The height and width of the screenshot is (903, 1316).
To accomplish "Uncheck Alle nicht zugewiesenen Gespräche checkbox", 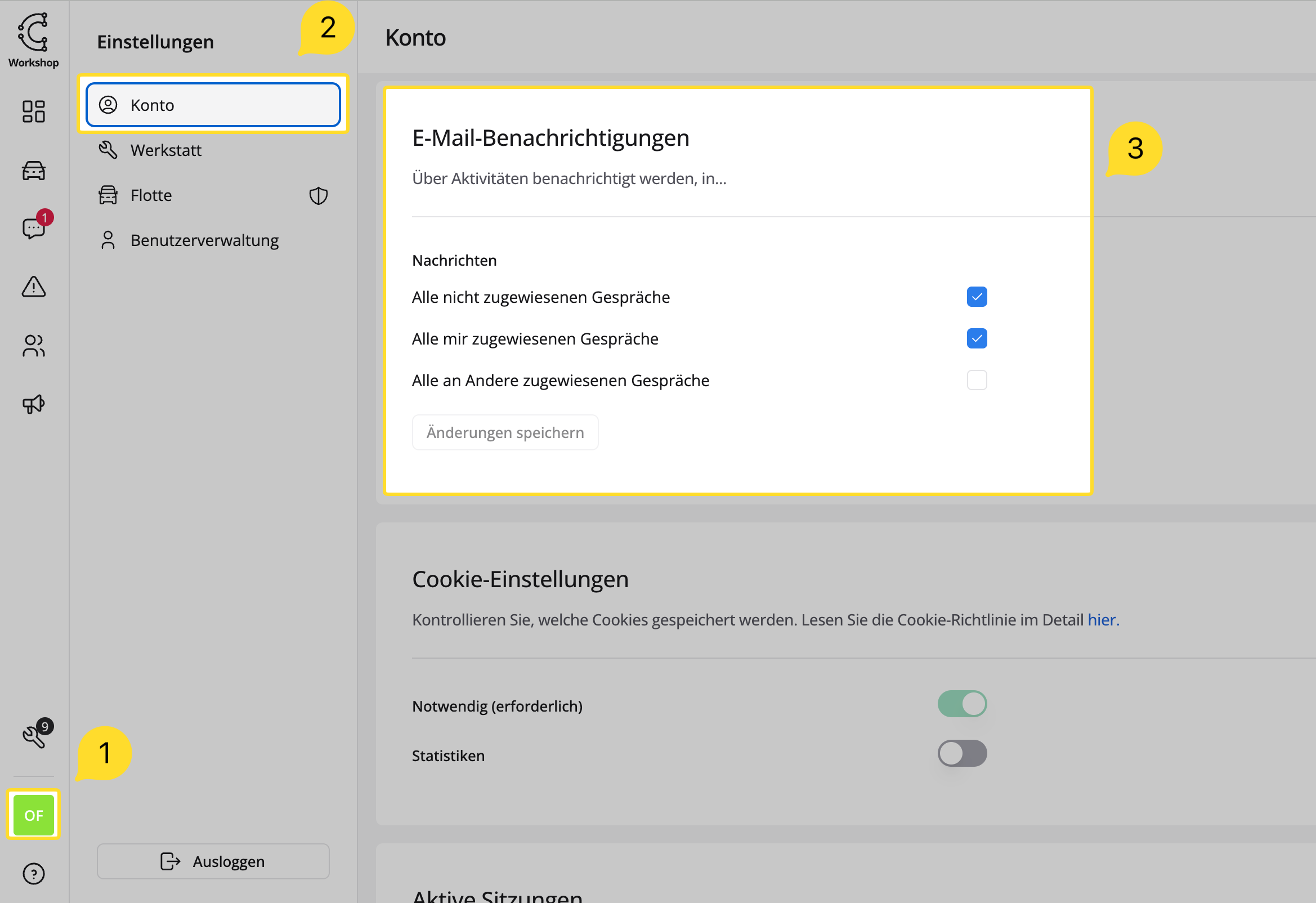I will (977, 297).
